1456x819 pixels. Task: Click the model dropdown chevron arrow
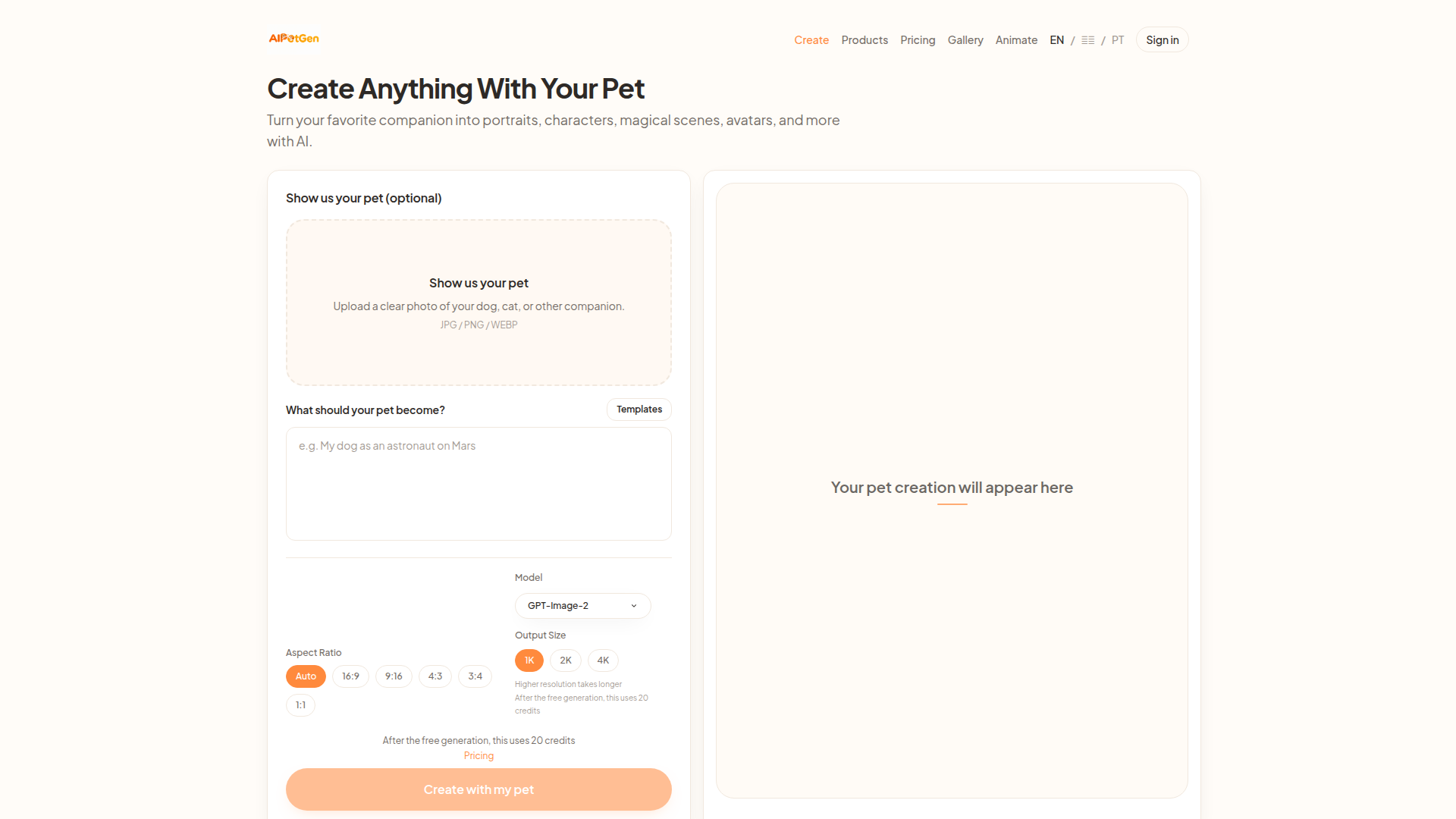point(634,606)
